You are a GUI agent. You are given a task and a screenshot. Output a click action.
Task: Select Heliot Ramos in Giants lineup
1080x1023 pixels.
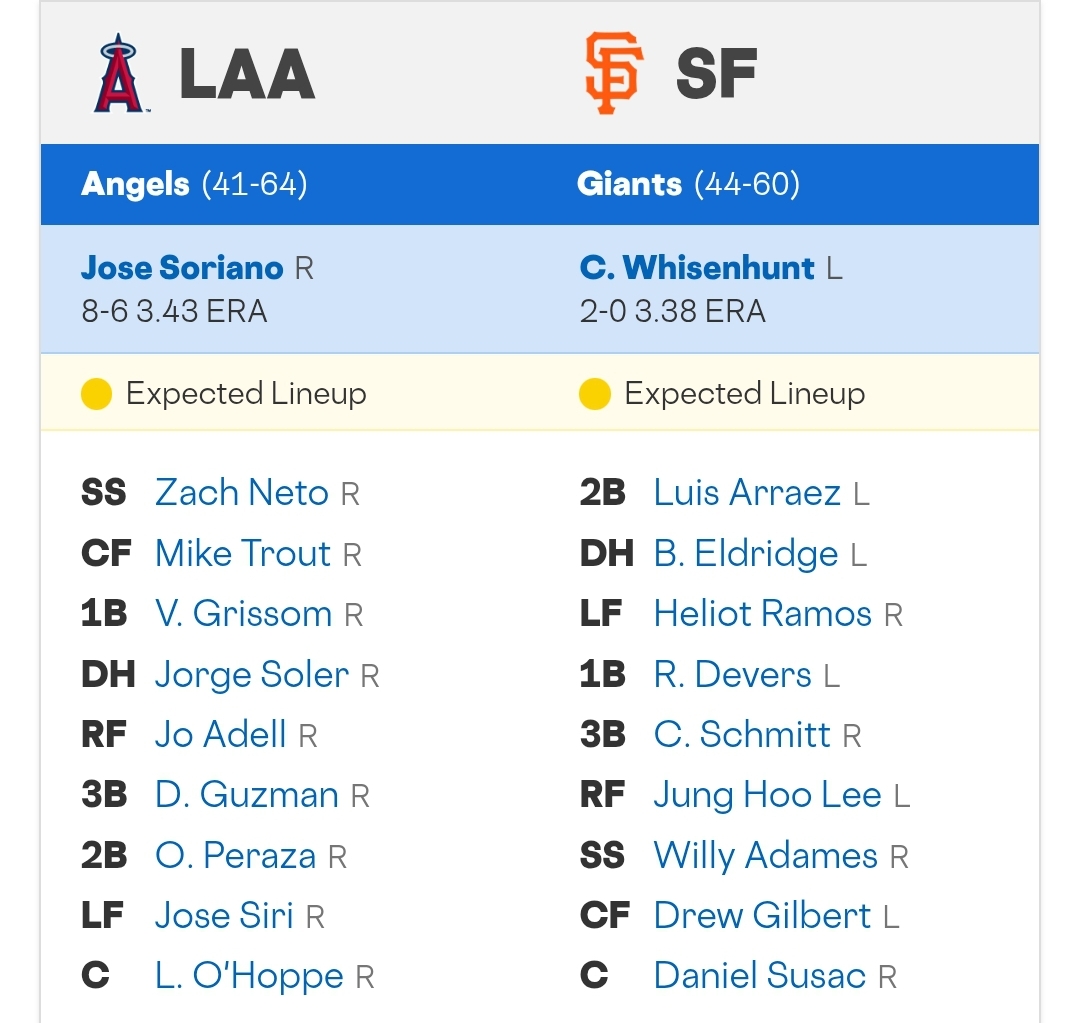[763, 613]
